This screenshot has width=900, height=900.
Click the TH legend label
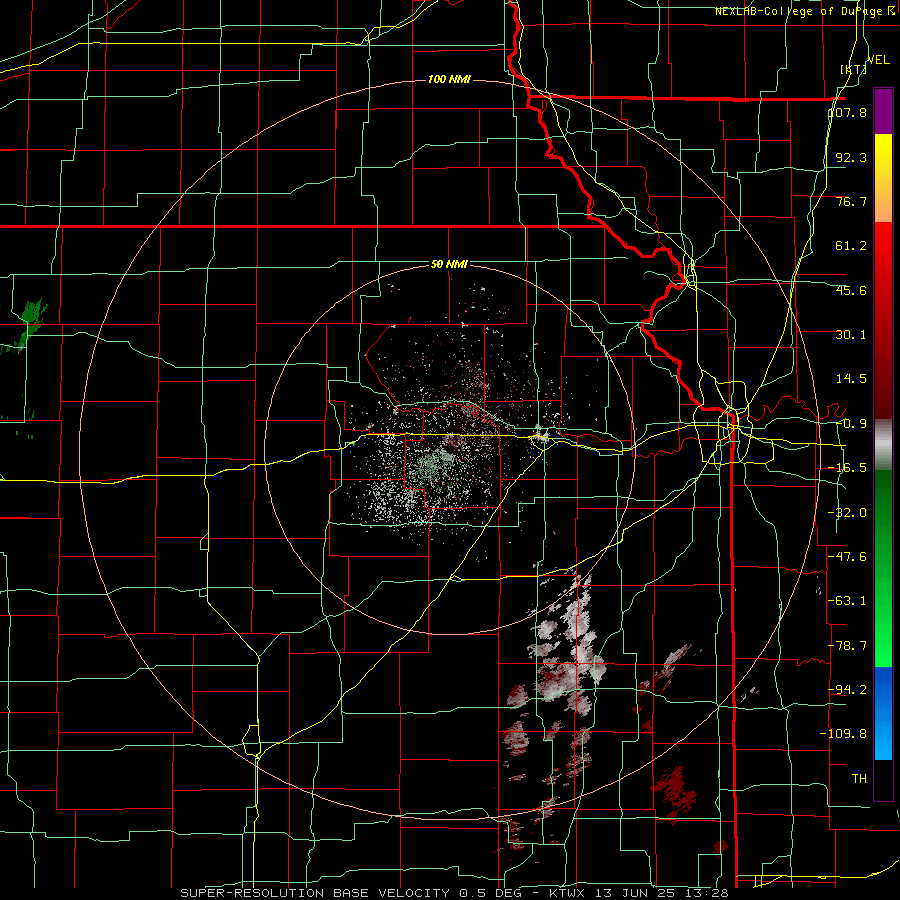[859, 779]
